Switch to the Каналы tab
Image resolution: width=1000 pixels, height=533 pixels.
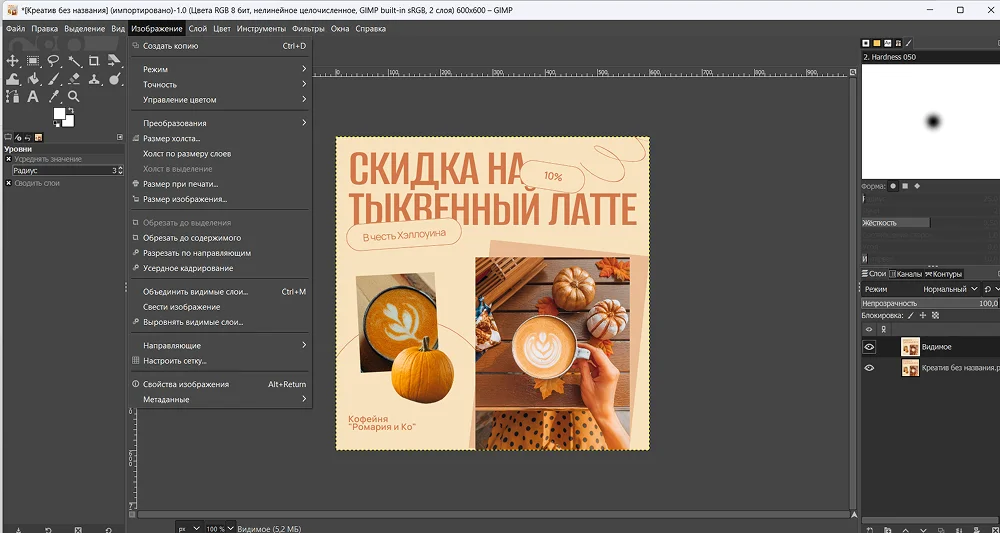click(905, 274)
